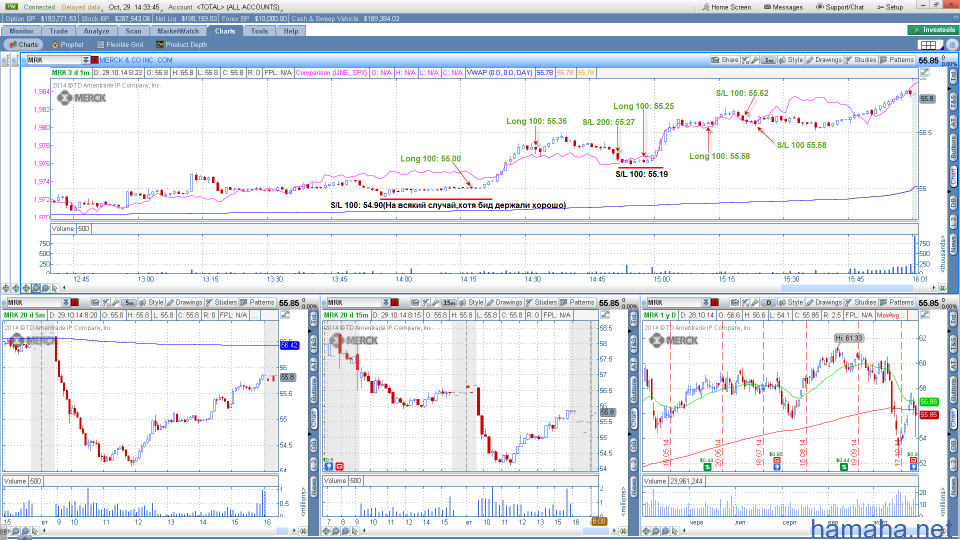This screenshot has width=960, height=540.
Task: Open the Analyze tab
Action: tap(96, 31)
